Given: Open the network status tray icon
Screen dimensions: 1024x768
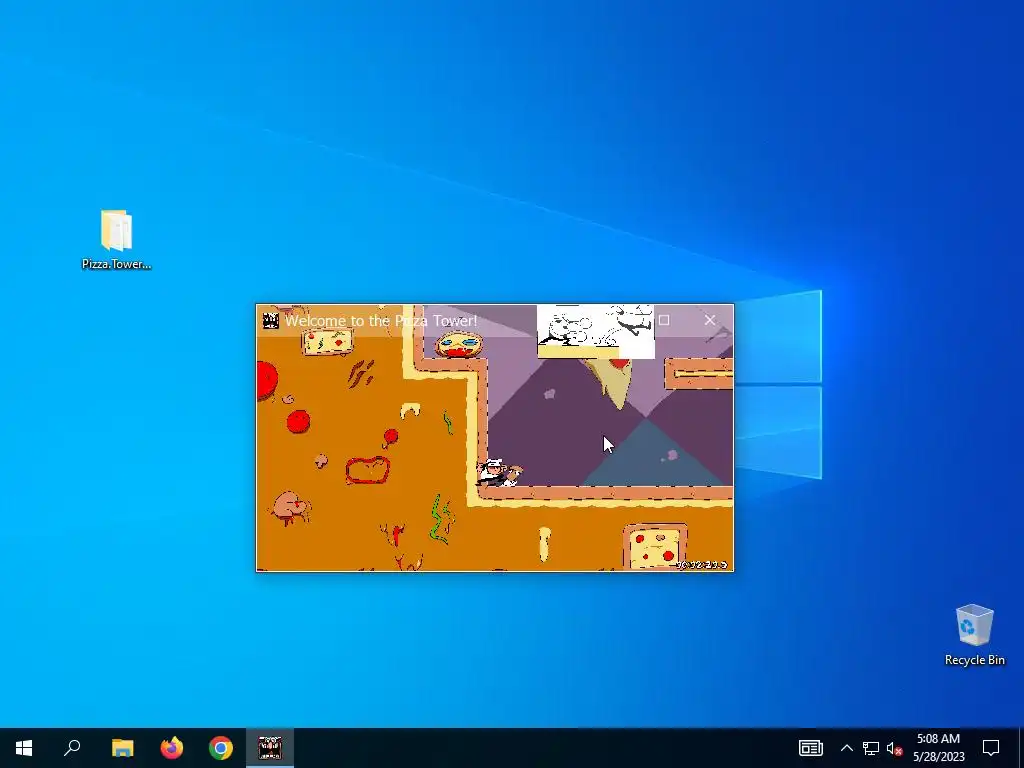Looking at the screenshot, I should click(871, 748).
